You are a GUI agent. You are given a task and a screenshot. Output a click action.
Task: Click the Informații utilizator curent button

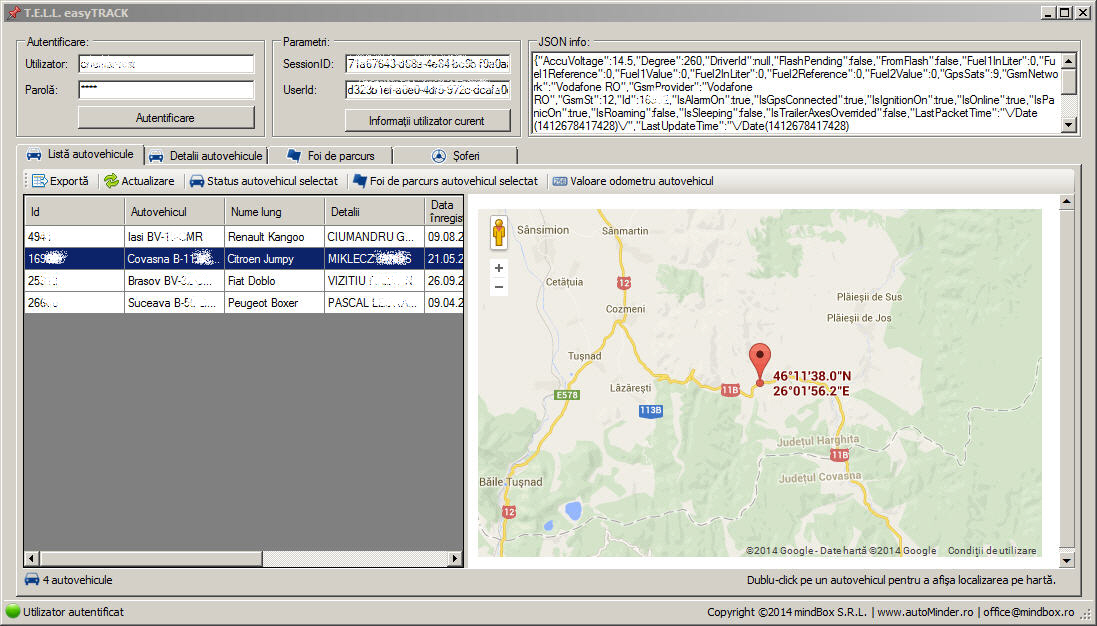click(427, 121)
